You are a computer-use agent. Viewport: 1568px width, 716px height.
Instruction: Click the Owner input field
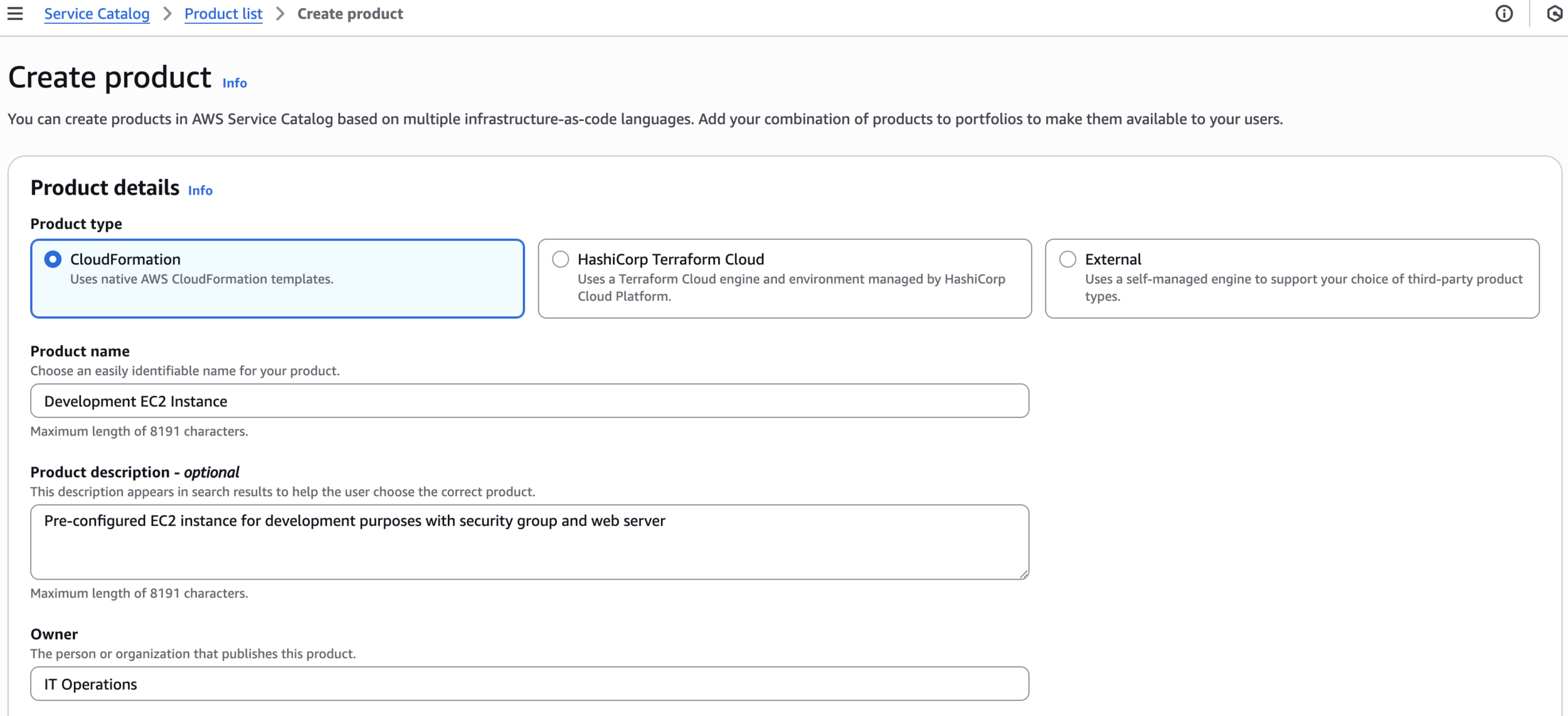[x=529, y=684]
